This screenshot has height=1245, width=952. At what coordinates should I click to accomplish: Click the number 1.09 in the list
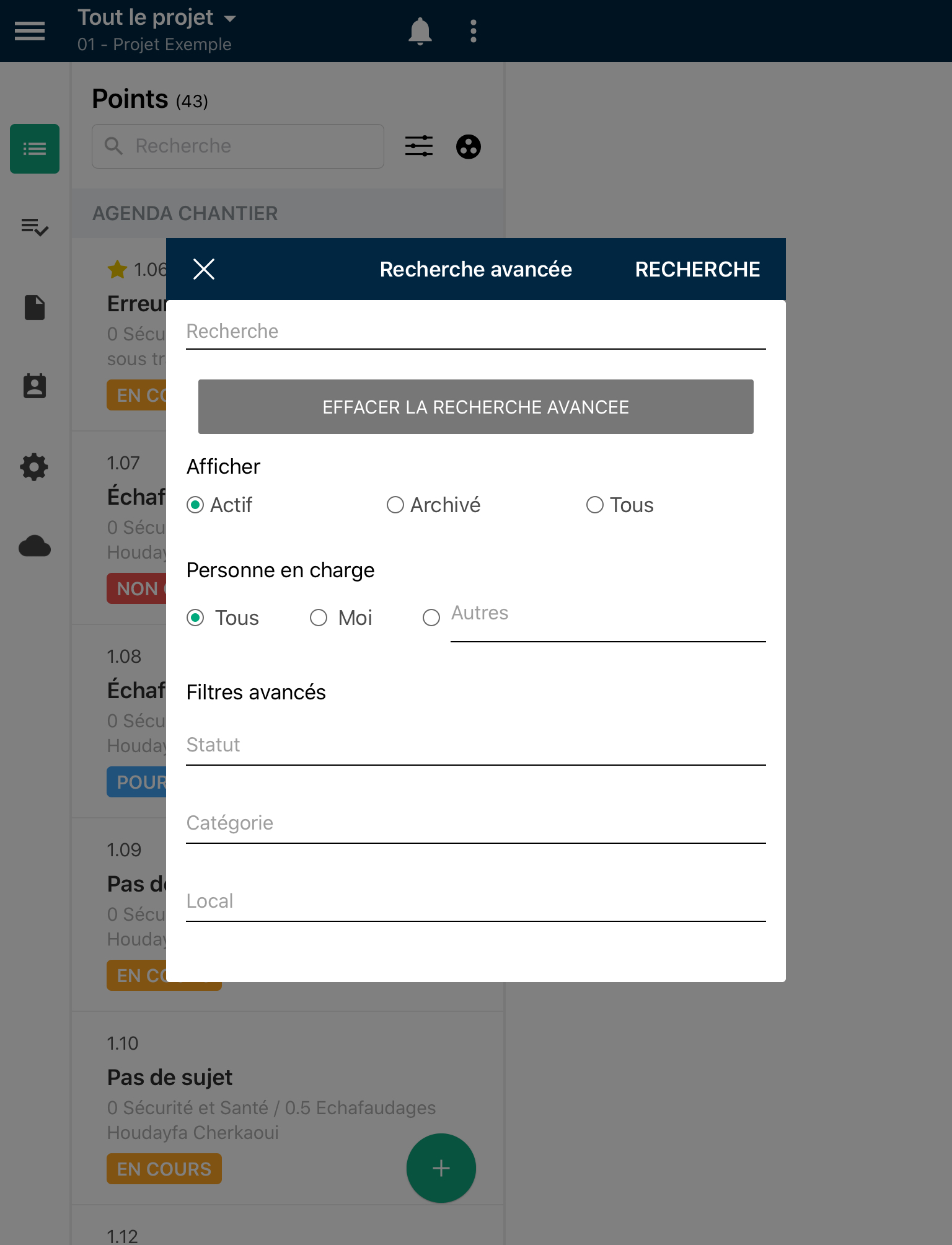(x=124, y=850)
